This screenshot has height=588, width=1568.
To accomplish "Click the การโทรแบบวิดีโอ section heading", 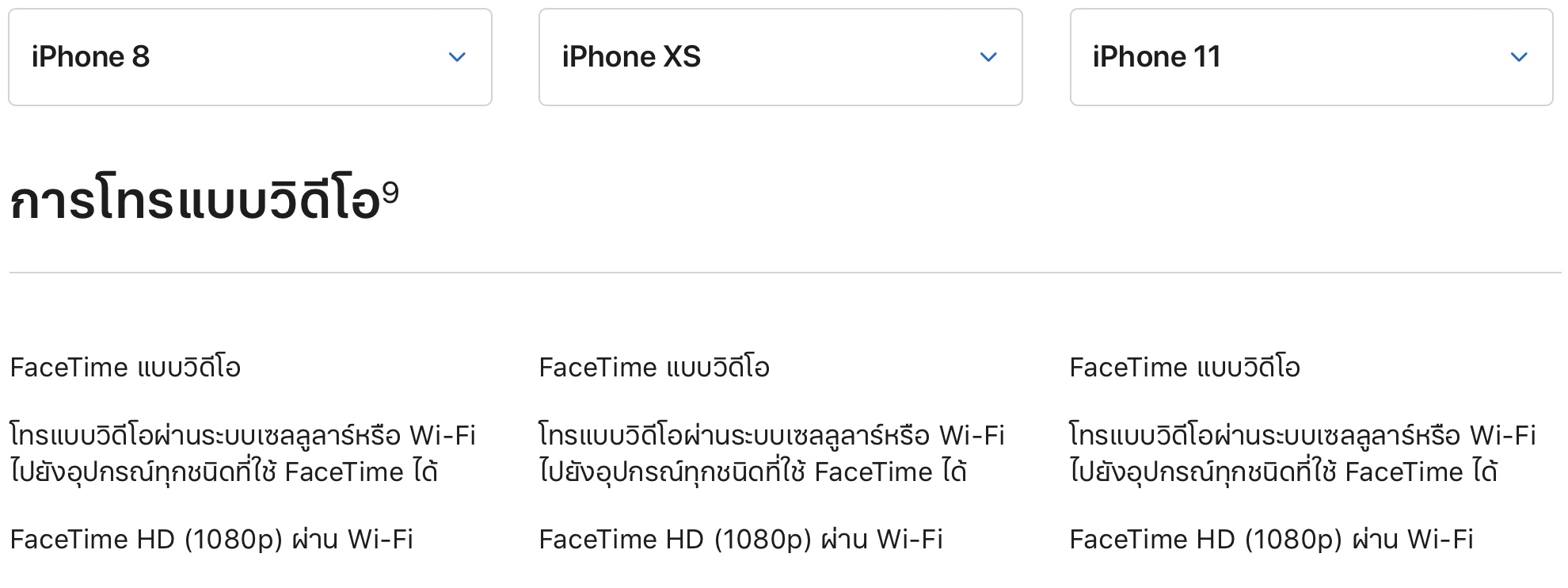I will click(x=195, y=200).
